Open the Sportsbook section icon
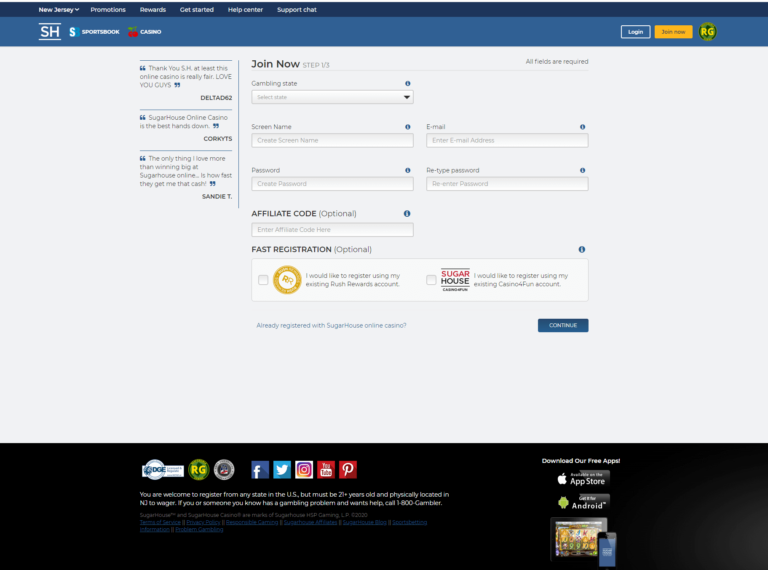This screenshot has width=768, height=570. (74, 32)
